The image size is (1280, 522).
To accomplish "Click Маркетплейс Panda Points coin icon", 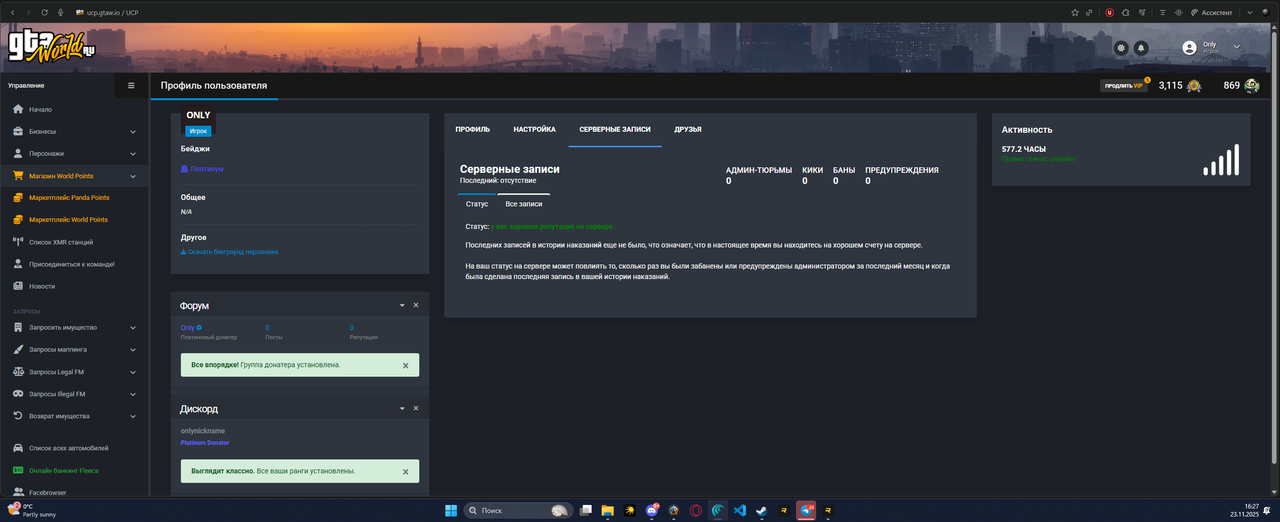I will point(18,198).
